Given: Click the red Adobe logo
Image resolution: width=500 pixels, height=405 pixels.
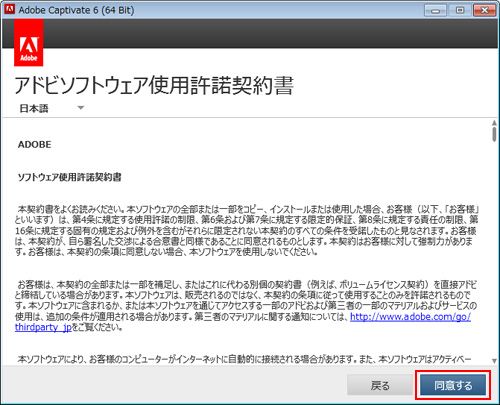Looking at the screenshot, I should (29, 43).
